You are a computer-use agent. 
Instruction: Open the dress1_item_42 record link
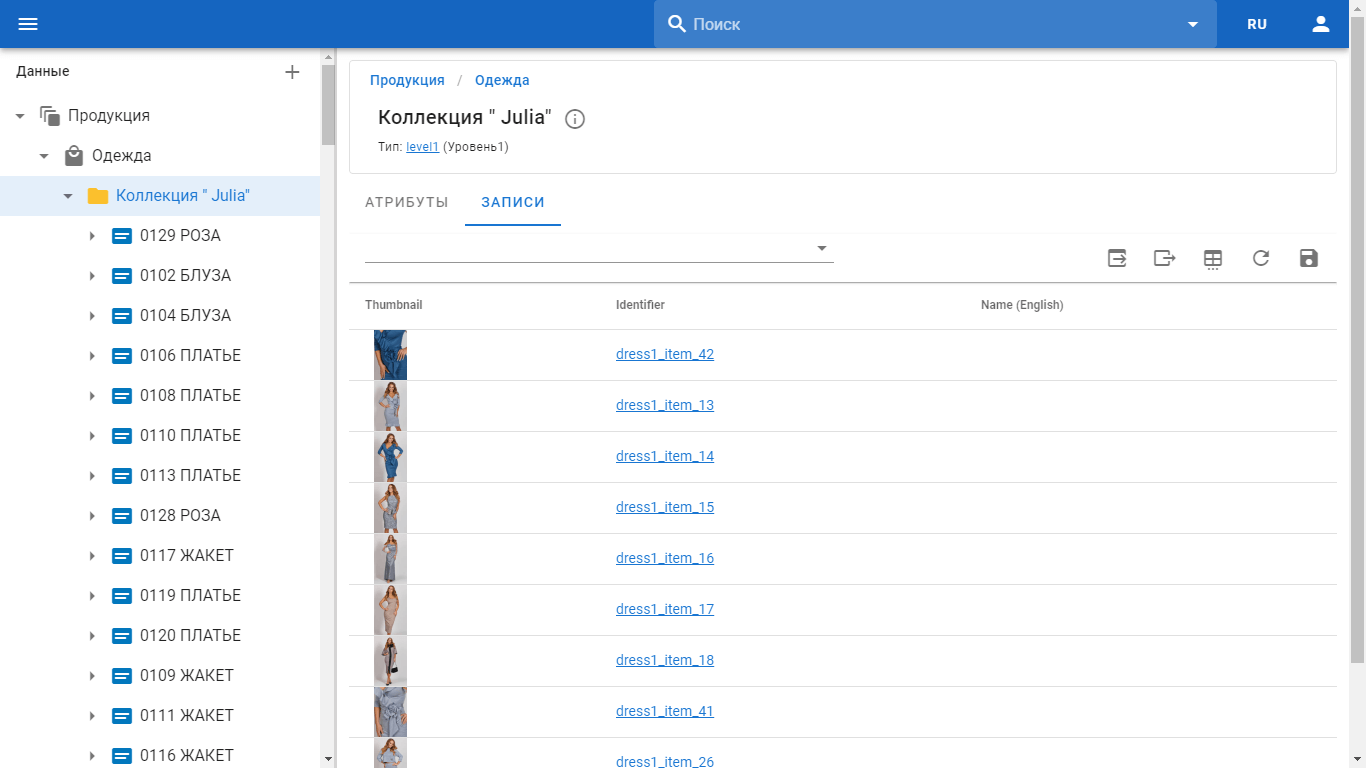[665, 354]
